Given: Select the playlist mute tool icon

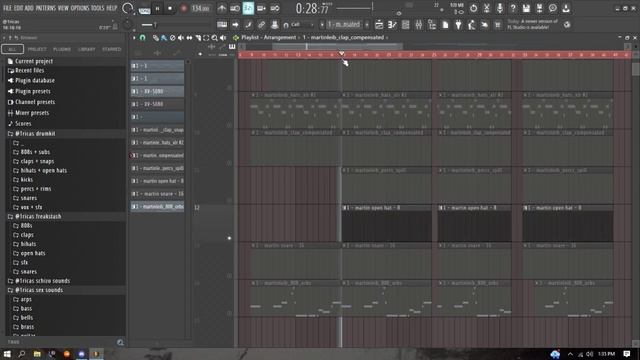Looking at the screenshot, I should click(181, 38).
